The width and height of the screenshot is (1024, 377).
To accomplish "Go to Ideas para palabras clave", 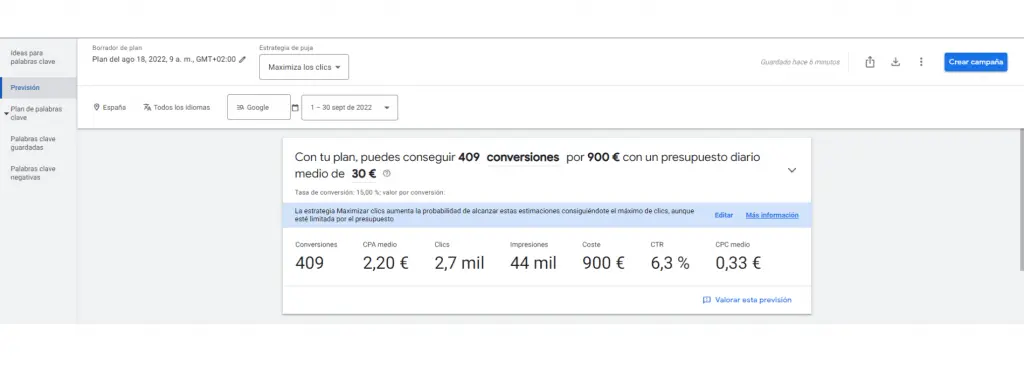I will pyautogui.click(x=33, y=57).
